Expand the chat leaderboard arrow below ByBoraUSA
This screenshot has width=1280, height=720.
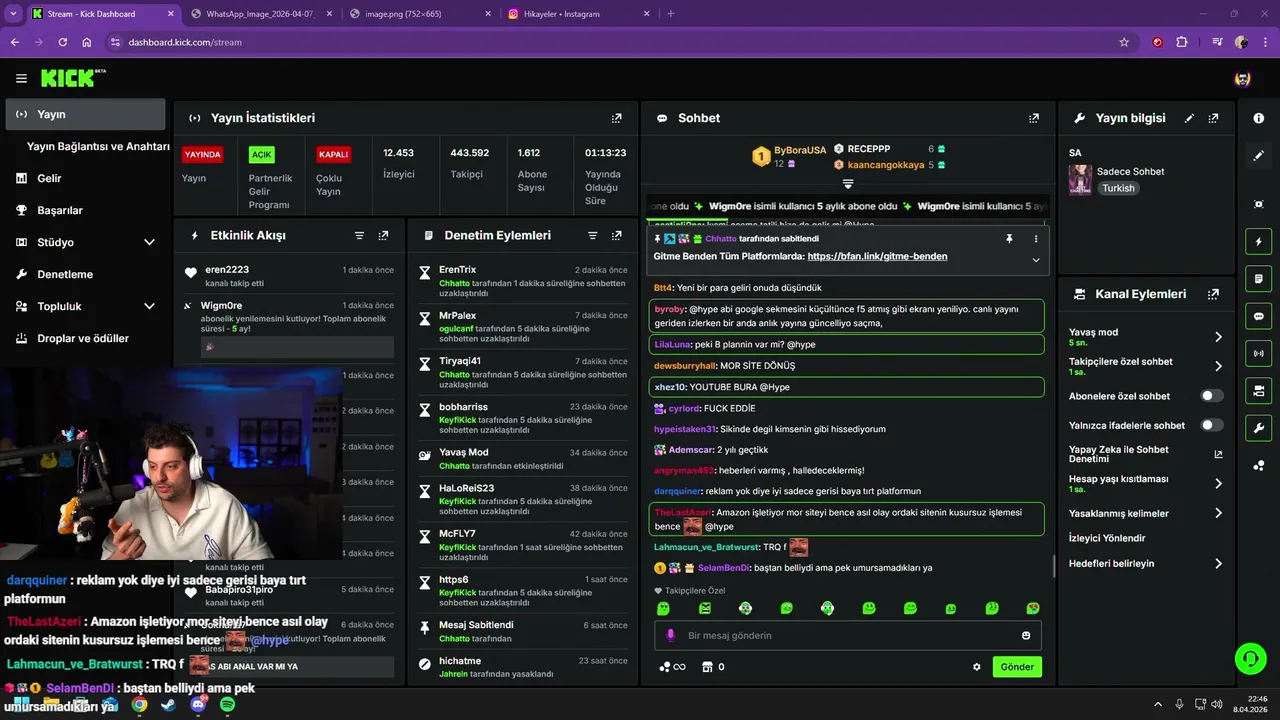(x=847, y=184)
